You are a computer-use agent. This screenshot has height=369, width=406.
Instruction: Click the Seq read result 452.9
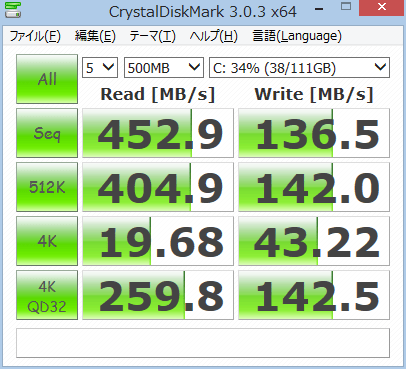tap(158, 133)
